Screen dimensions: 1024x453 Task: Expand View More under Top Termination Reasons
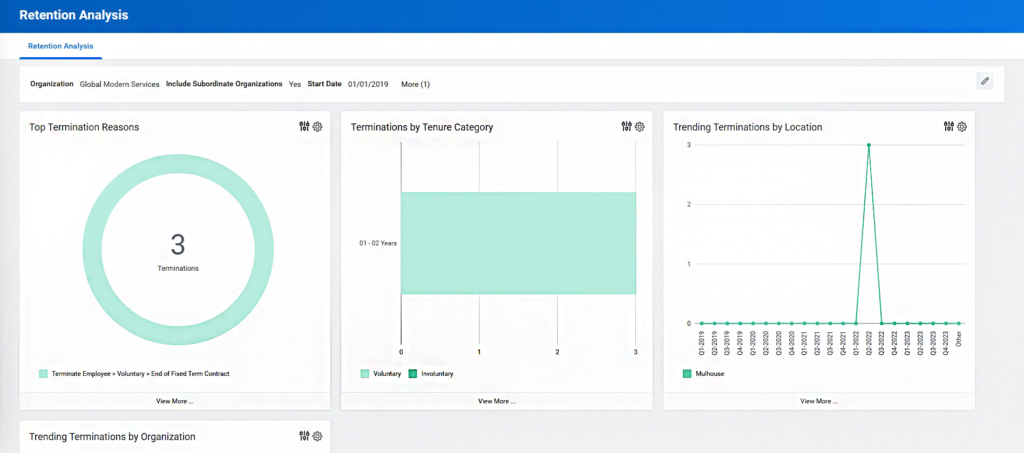[x=174, y=401]
